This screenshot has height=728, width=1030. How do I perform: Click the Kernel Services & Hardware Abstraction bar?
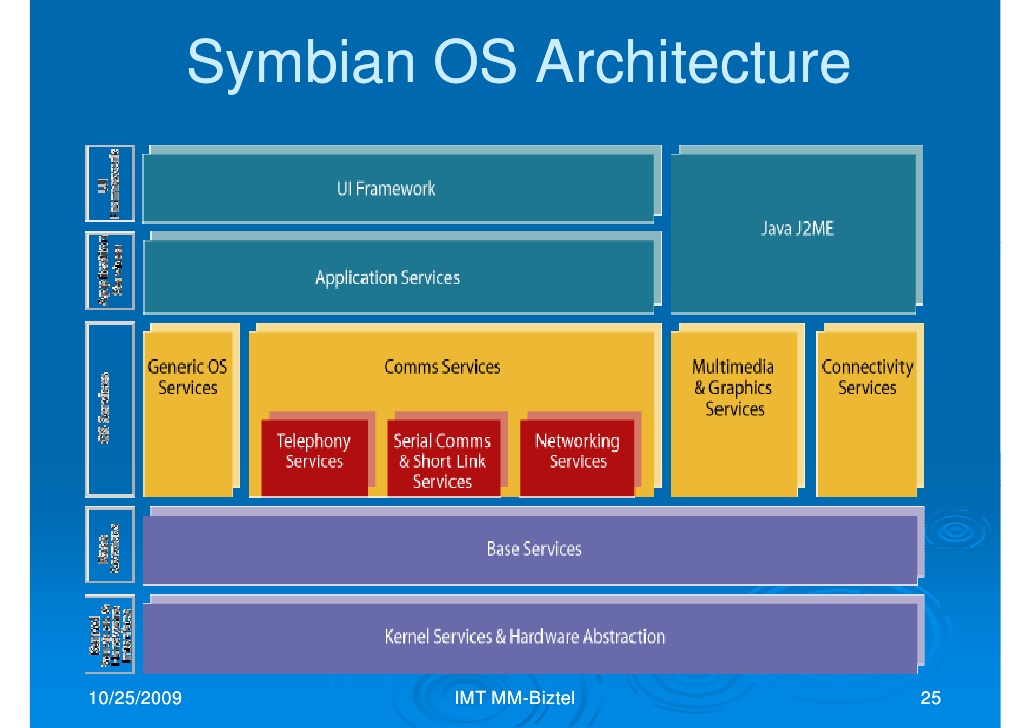point(533,636)
